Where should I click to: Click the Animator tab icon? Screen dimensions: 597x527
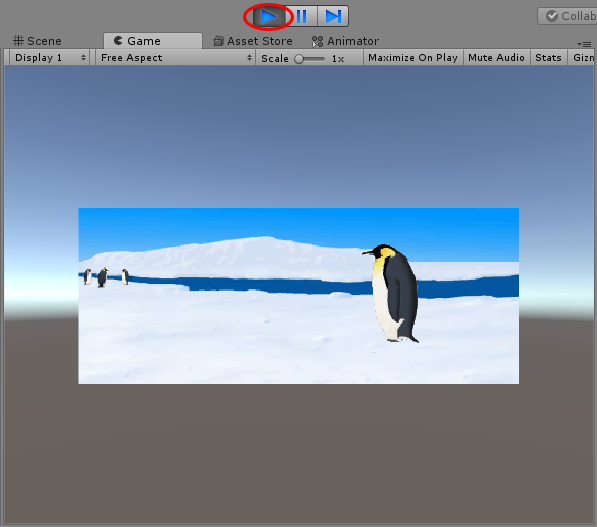point(317,42)
